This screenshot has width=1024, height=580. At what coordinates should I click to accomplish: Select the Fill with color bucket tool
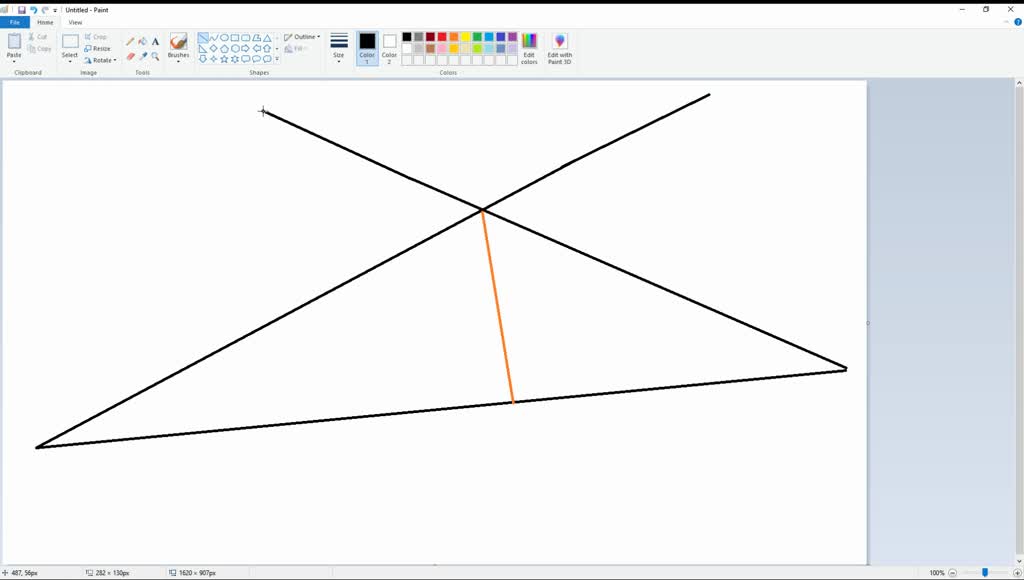pos(142,41)
